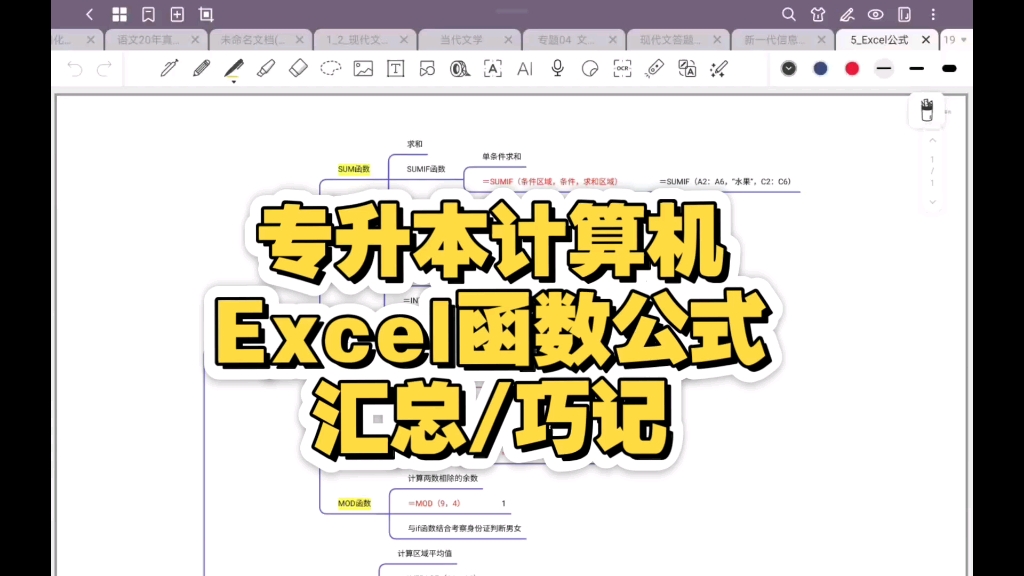Viewport: 1024px width, 576px height.
Task: Select the Shape tool
Action: click(x=427, y=68)
